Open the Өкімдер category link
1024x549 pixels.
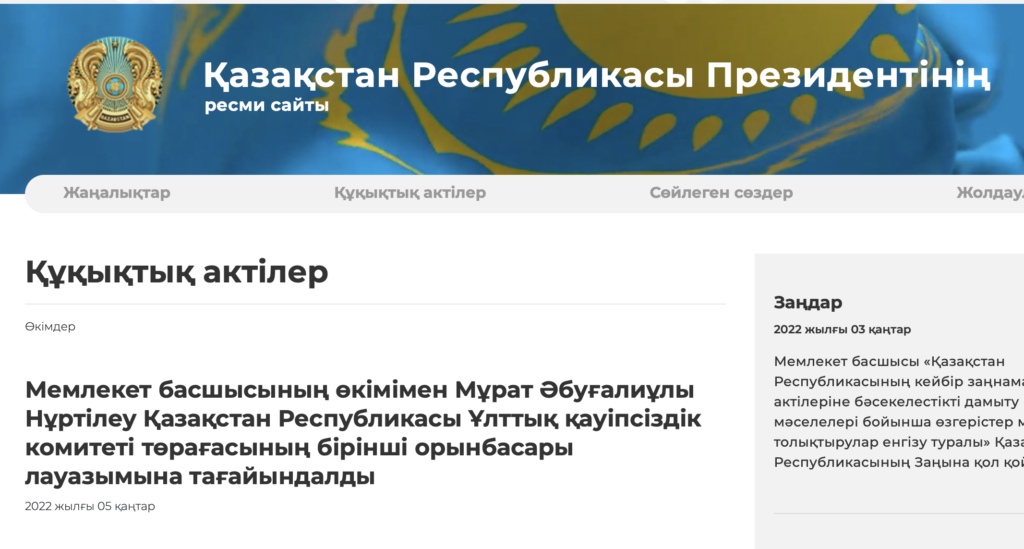point(50,326)
